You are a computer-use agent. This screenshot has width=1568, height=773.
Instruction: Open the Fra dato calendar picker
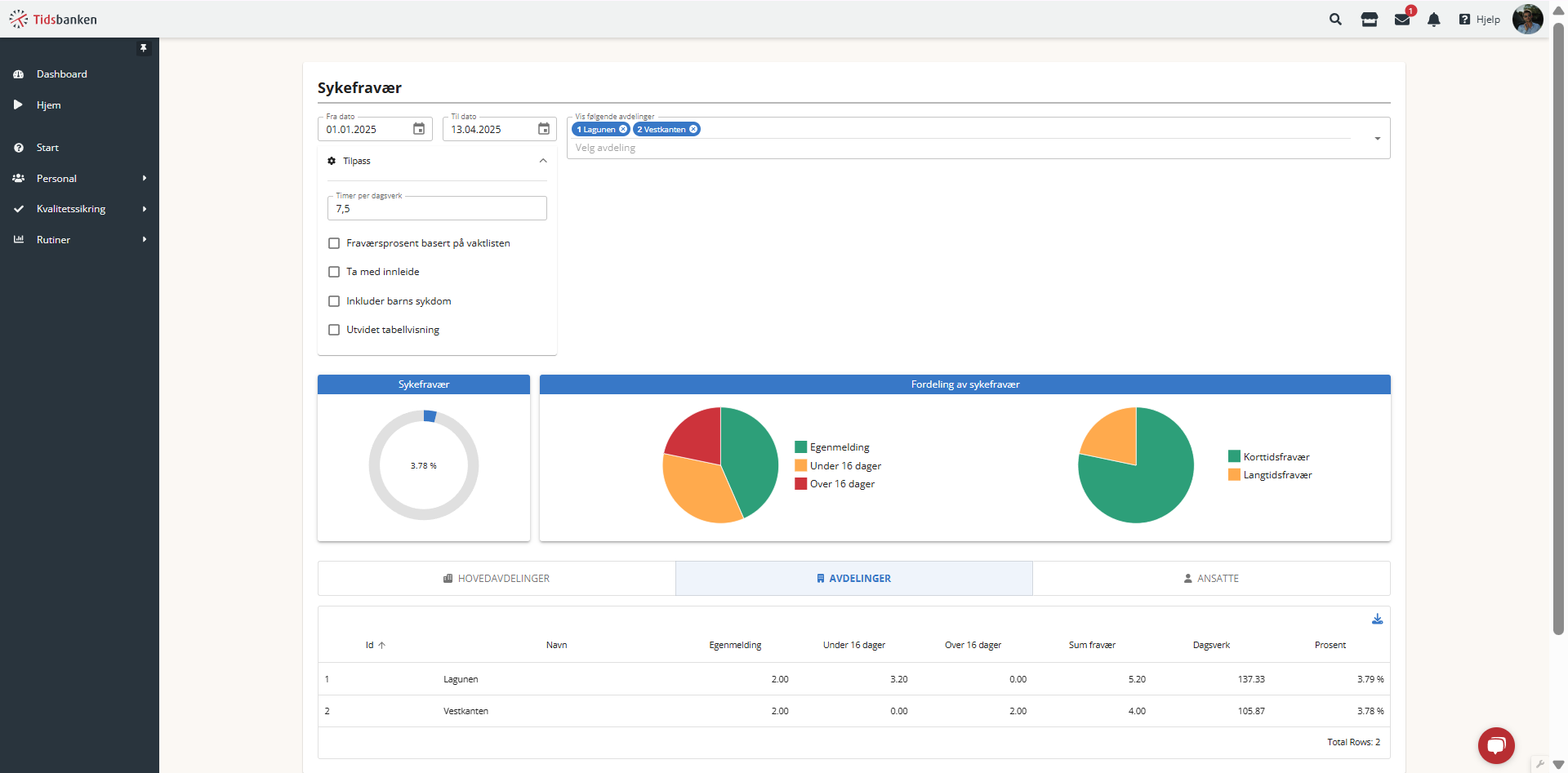419,129
